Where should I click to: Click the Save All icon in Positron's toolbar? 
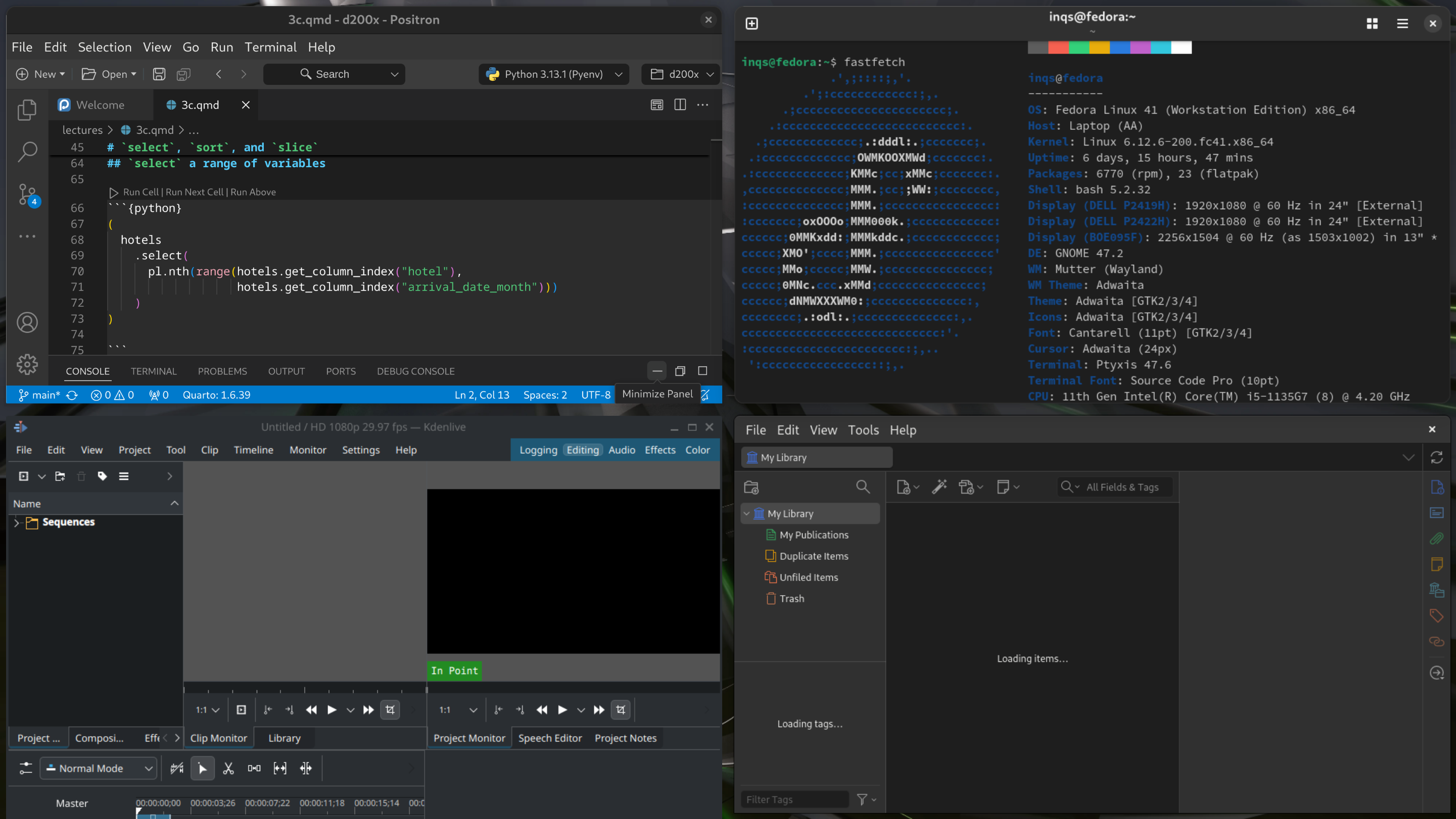tap(183, 74)
